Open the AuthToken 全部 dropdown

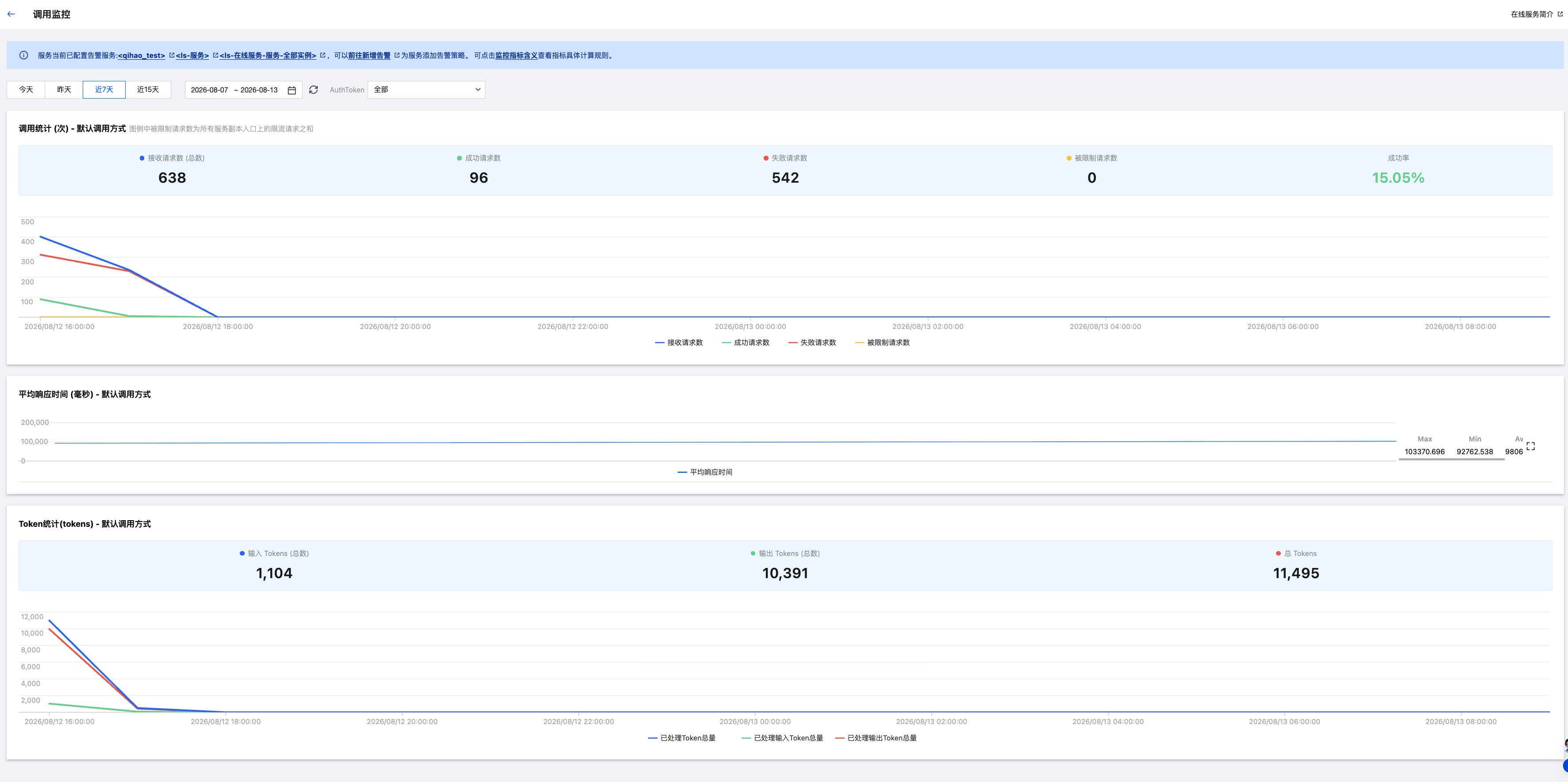pyautogui.click(x=426, y=89)
